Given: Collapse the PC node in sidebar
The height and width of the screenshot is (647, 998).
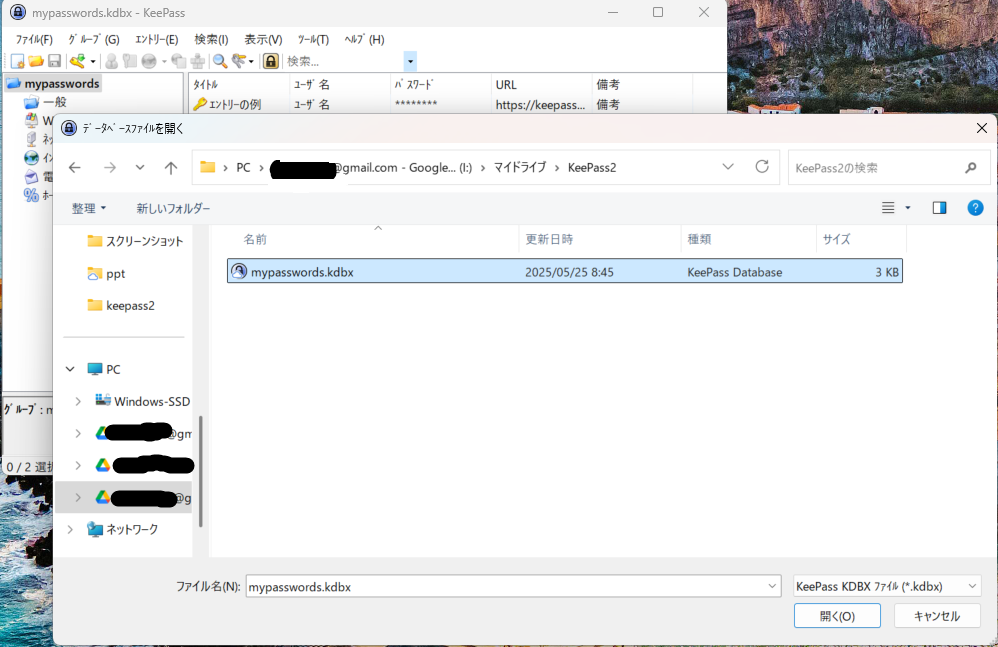Looking at the screenshot, I should click(x=70, y=369).
